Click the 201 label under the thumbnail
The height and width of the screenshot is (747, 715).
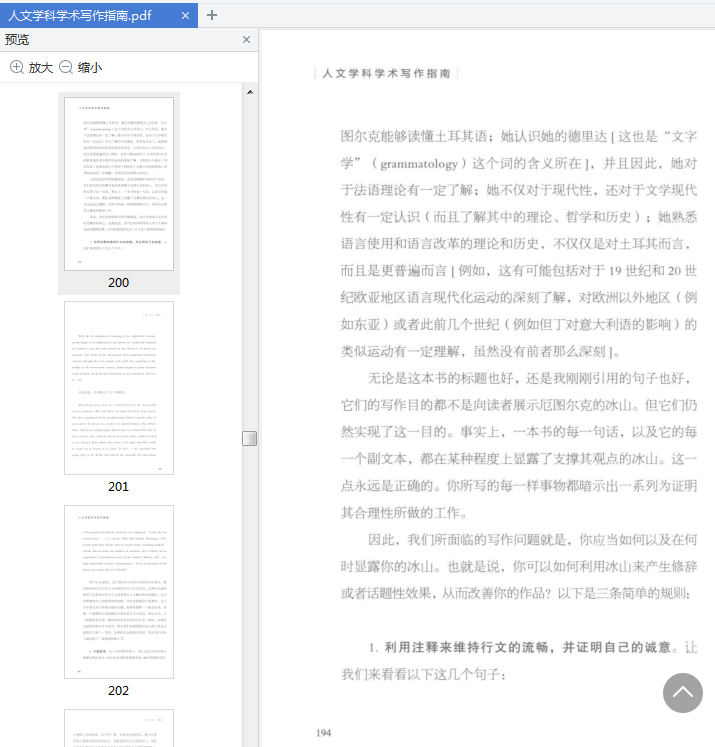pos(119,487)
